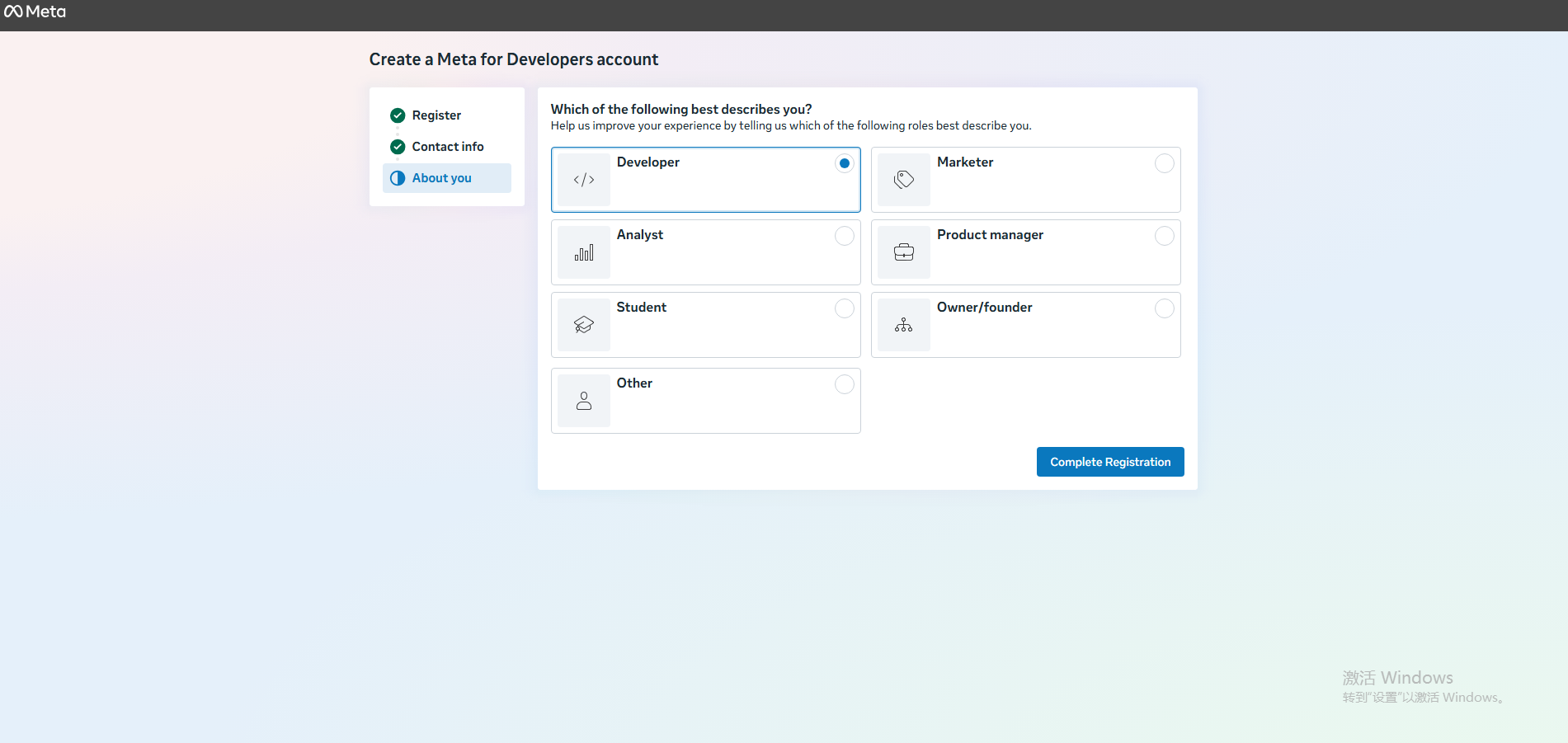Click the Student graduation cap icon
Screen dimensions: 1568x743
584,325
